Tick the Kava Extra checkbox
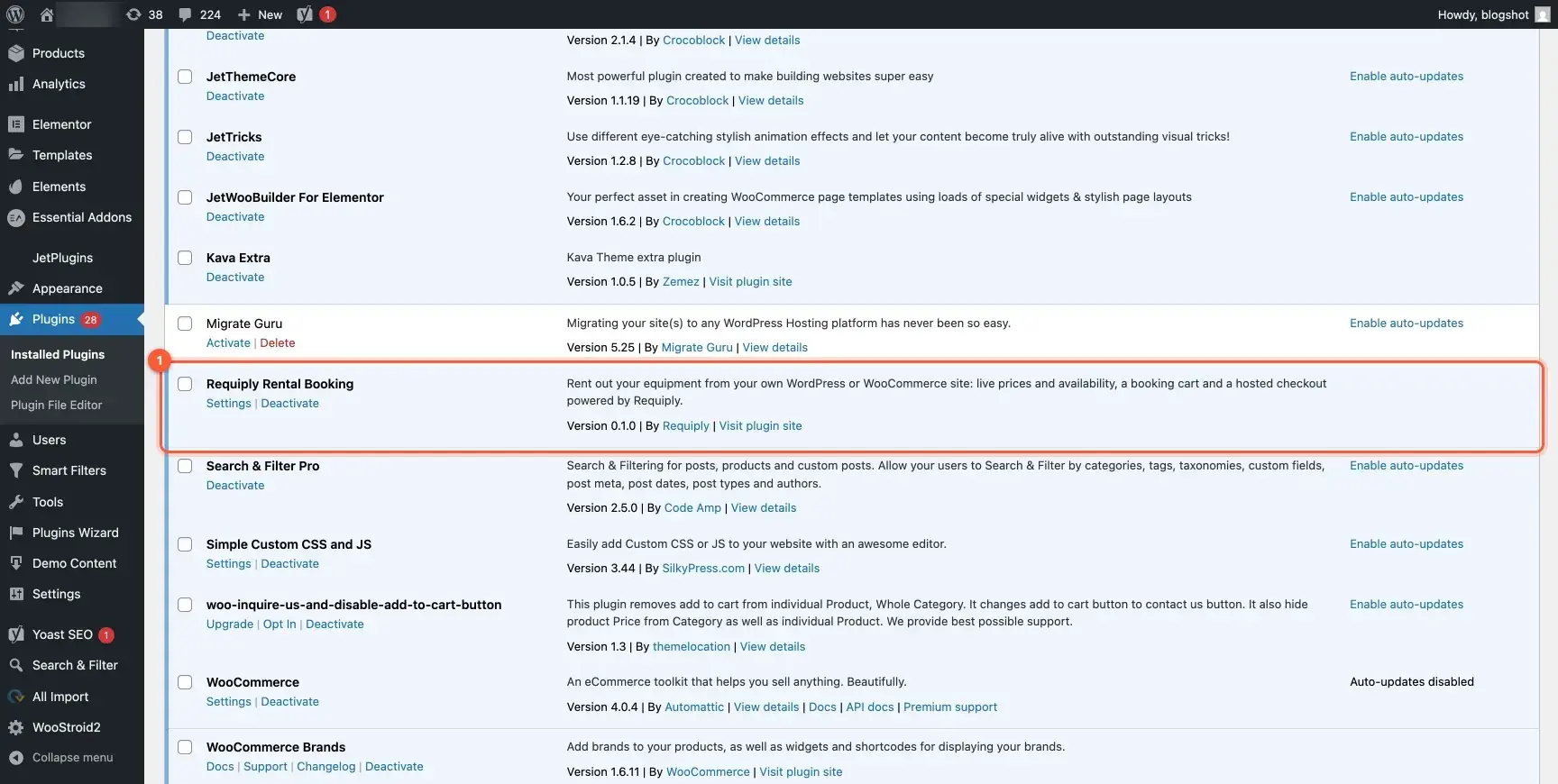 (185, 258)
